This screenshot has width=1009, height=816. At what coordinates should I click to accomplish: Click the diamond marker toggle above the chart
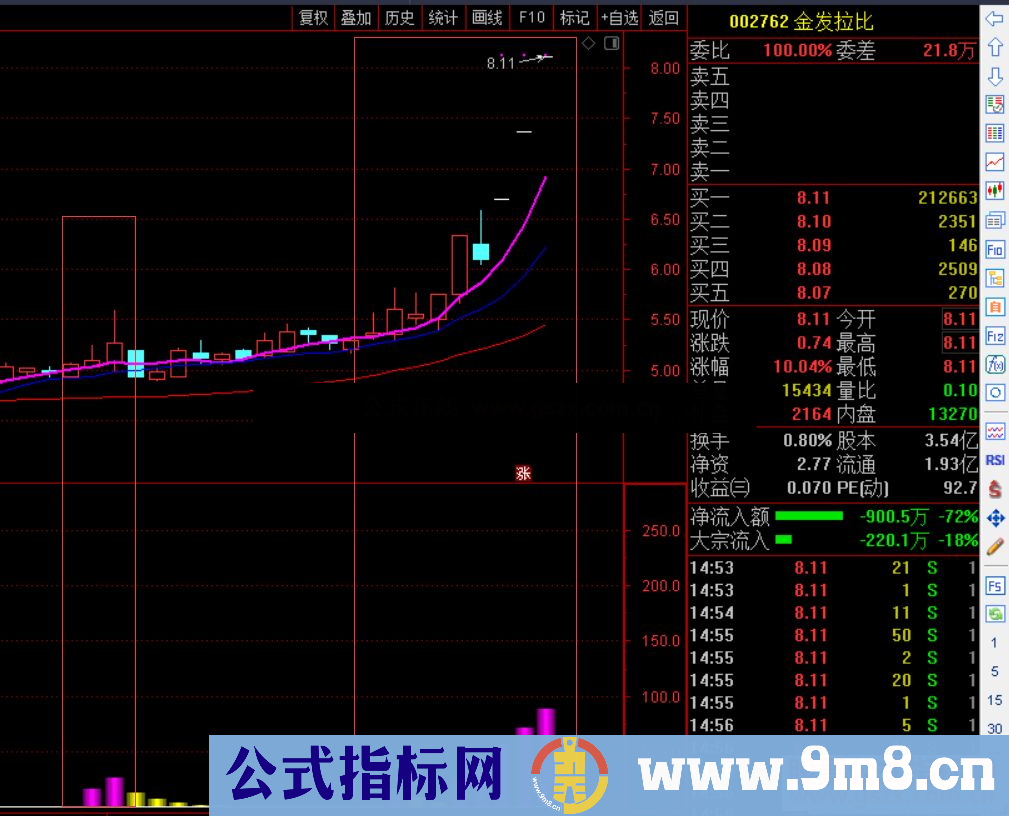pos(587,42)
